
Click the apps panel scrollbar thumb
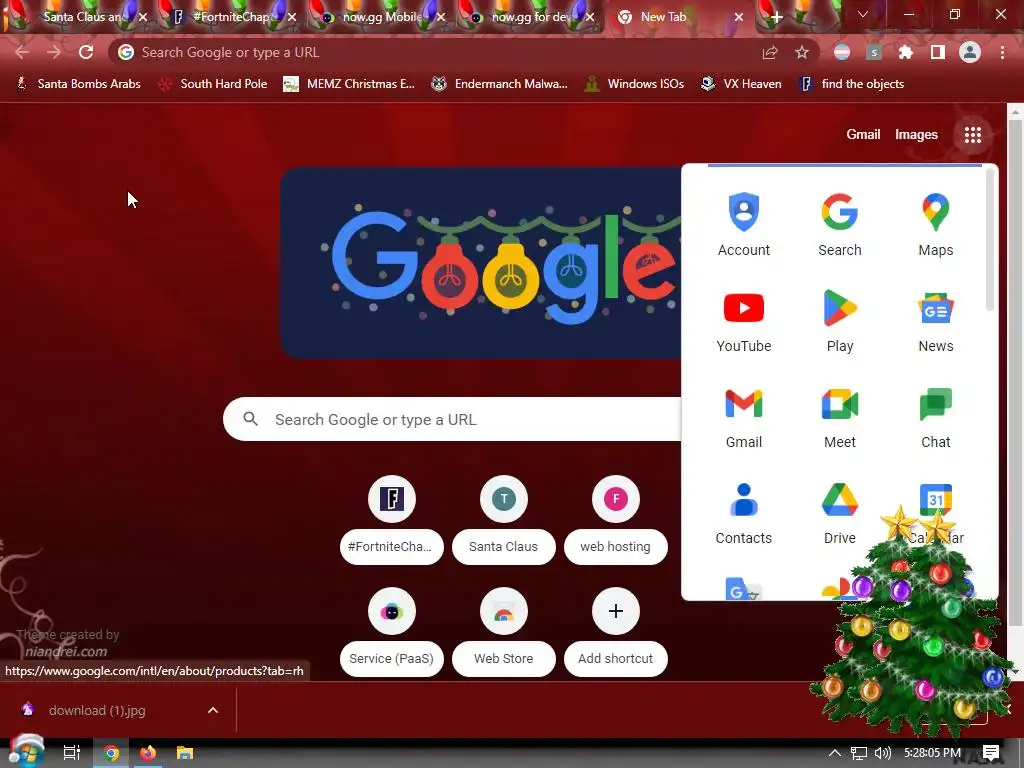click(990, 238)
